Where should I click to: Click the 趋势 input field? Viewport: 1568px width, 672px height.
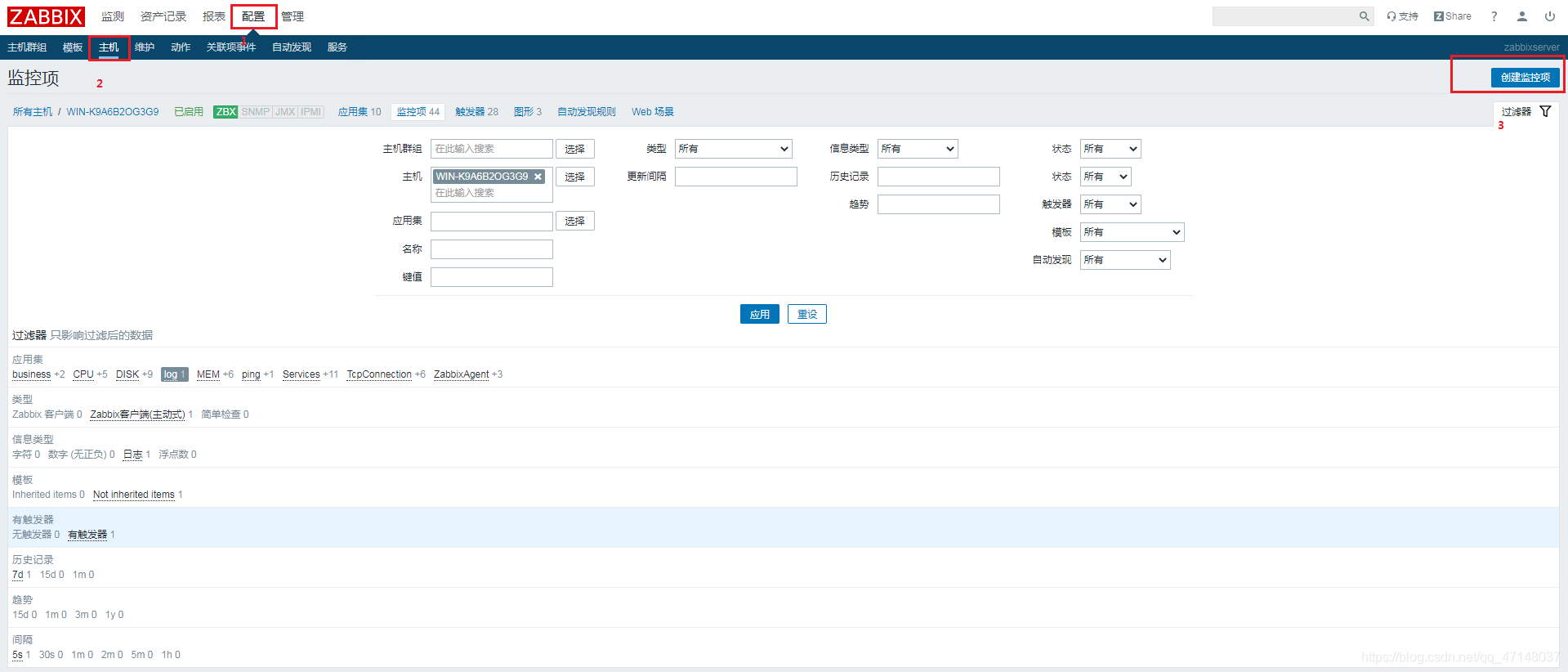point(939,204)
